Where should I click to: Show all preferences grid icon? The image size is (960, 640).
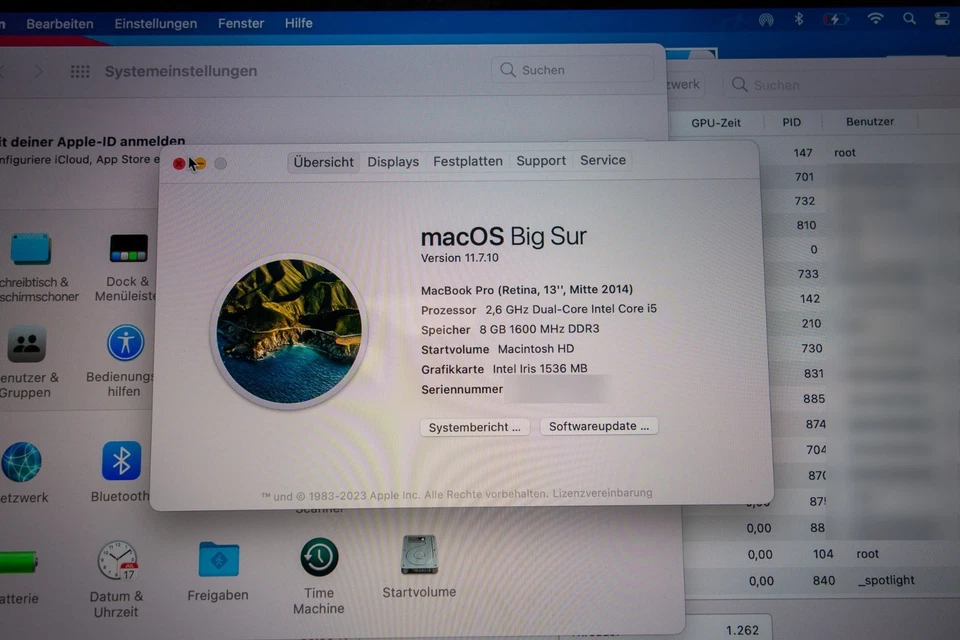click(80, 72)
